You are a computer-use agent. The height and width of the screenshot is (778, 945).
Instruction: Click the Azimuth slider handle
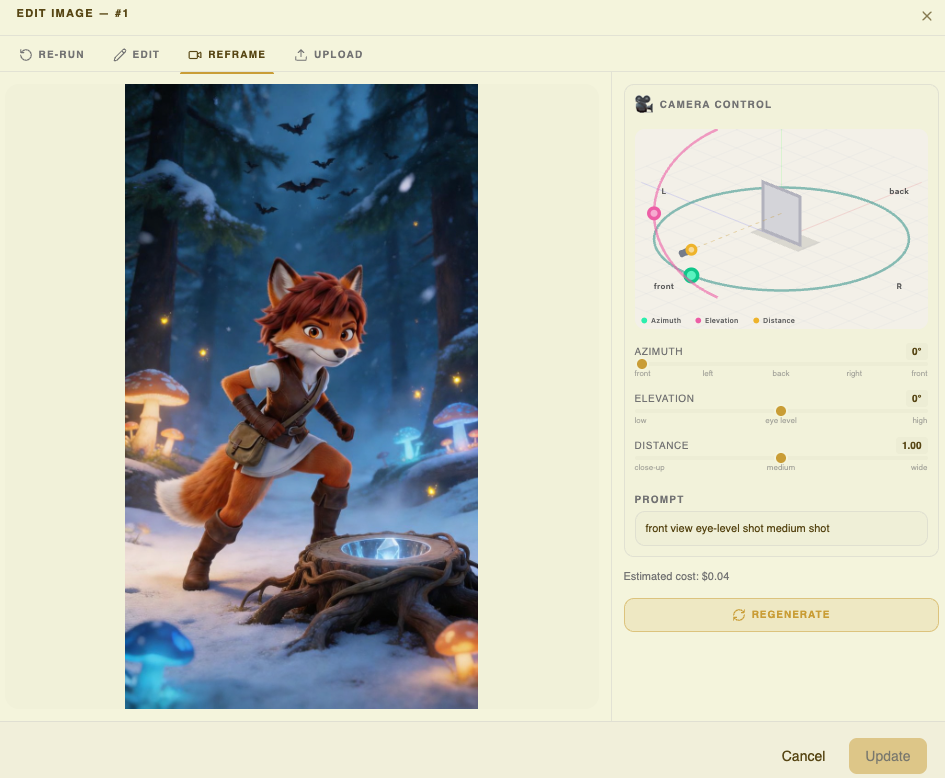coord(642,364)
